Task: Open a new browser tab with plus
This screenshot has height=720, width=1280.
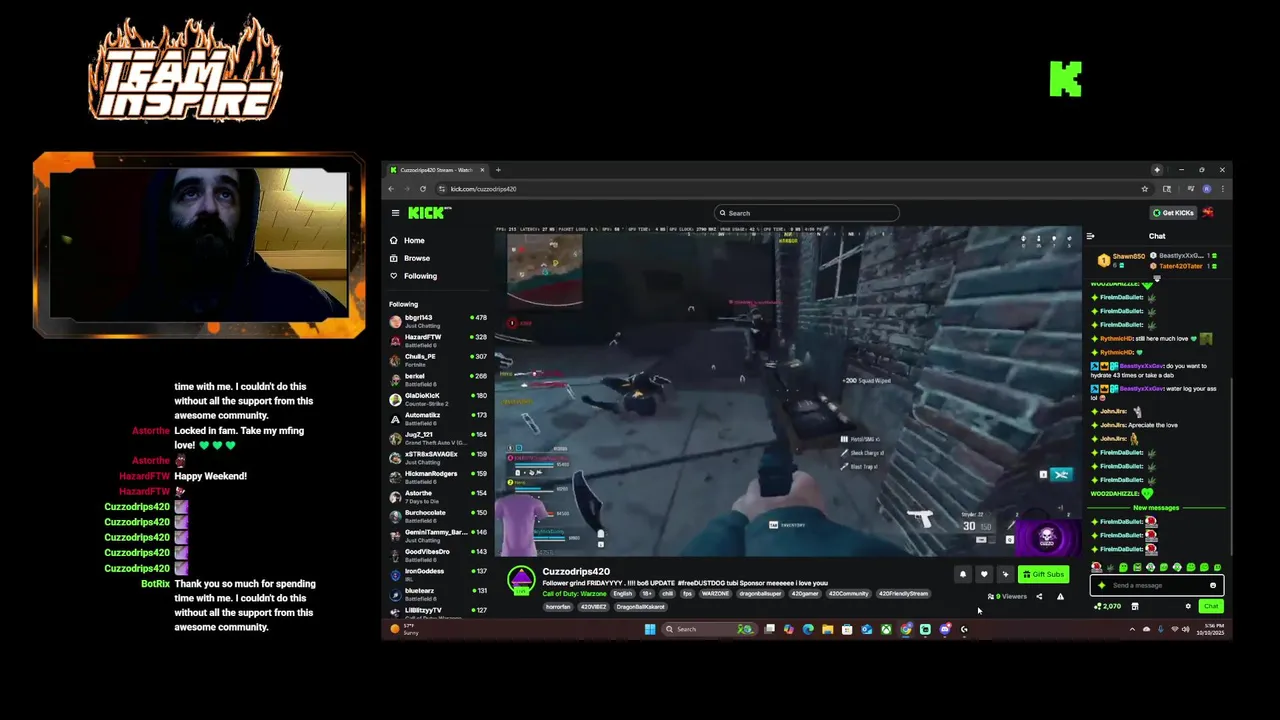Action: (x=498, y=170)
